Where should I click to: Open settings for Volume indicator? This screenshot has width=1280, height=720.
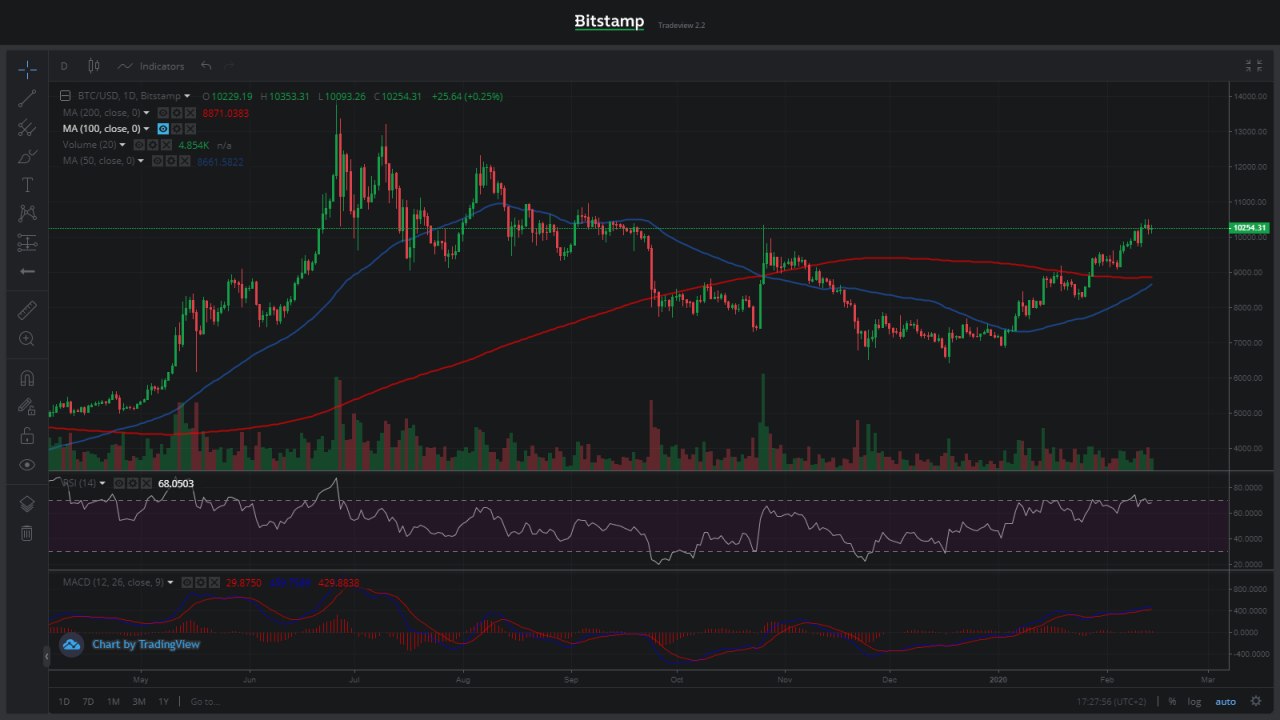coord(153,145)
